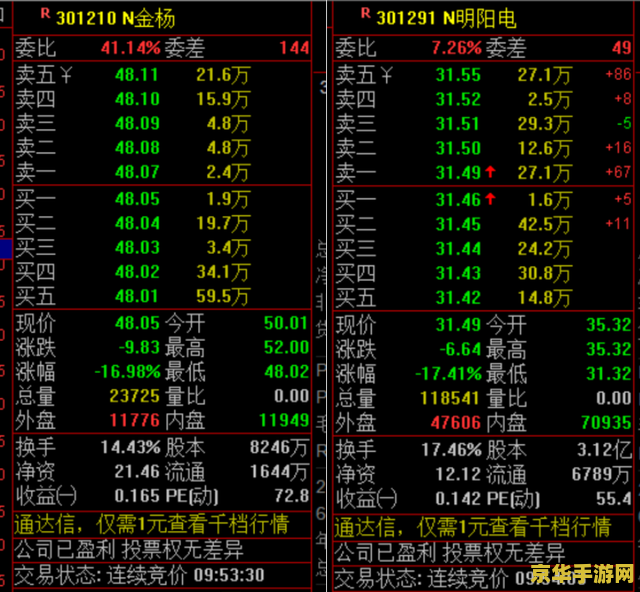Select sell-five price 31.55
640x592 pixels.
(x=458, y=75)
